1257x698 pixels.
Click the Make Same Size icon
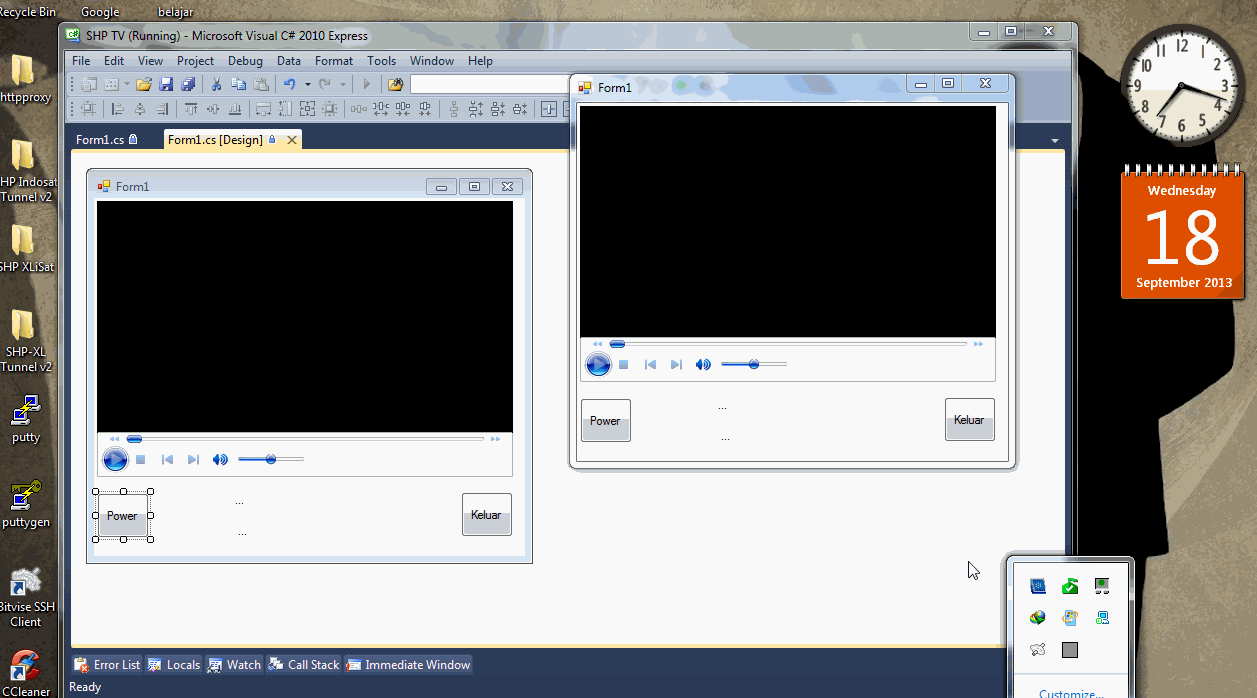[x=307, y=109]
